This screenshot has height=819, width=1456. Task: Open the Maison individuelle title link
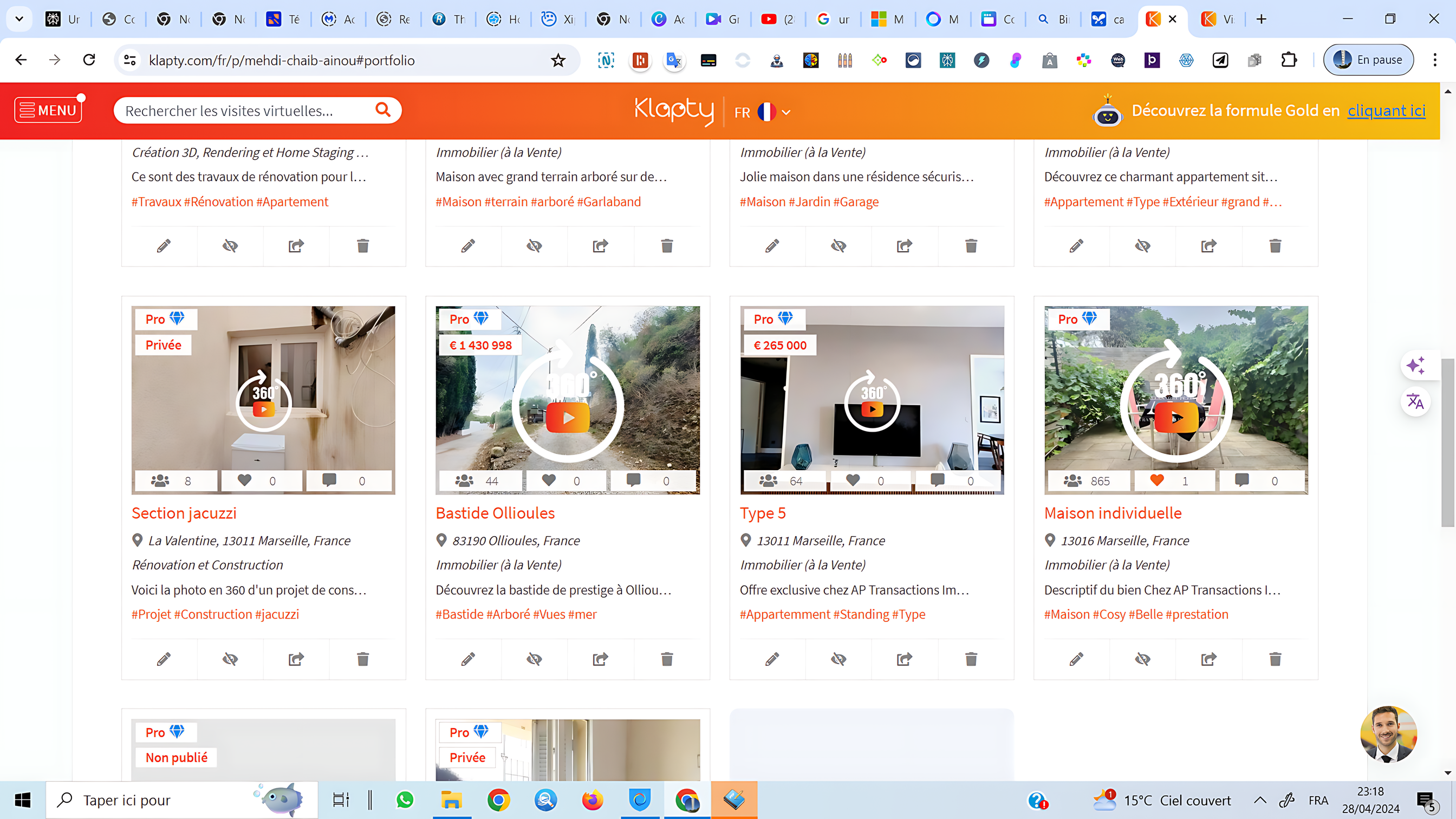1113,513
